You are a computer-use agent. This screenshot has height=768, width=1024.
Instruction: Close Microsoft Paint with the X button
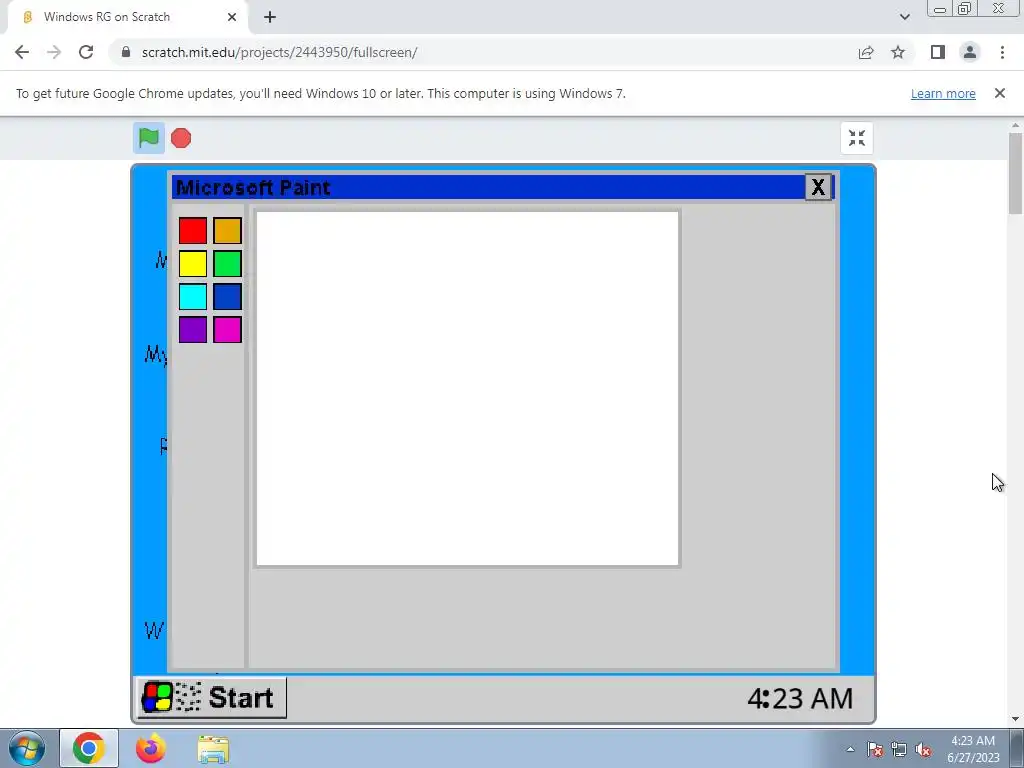[818, 187]
